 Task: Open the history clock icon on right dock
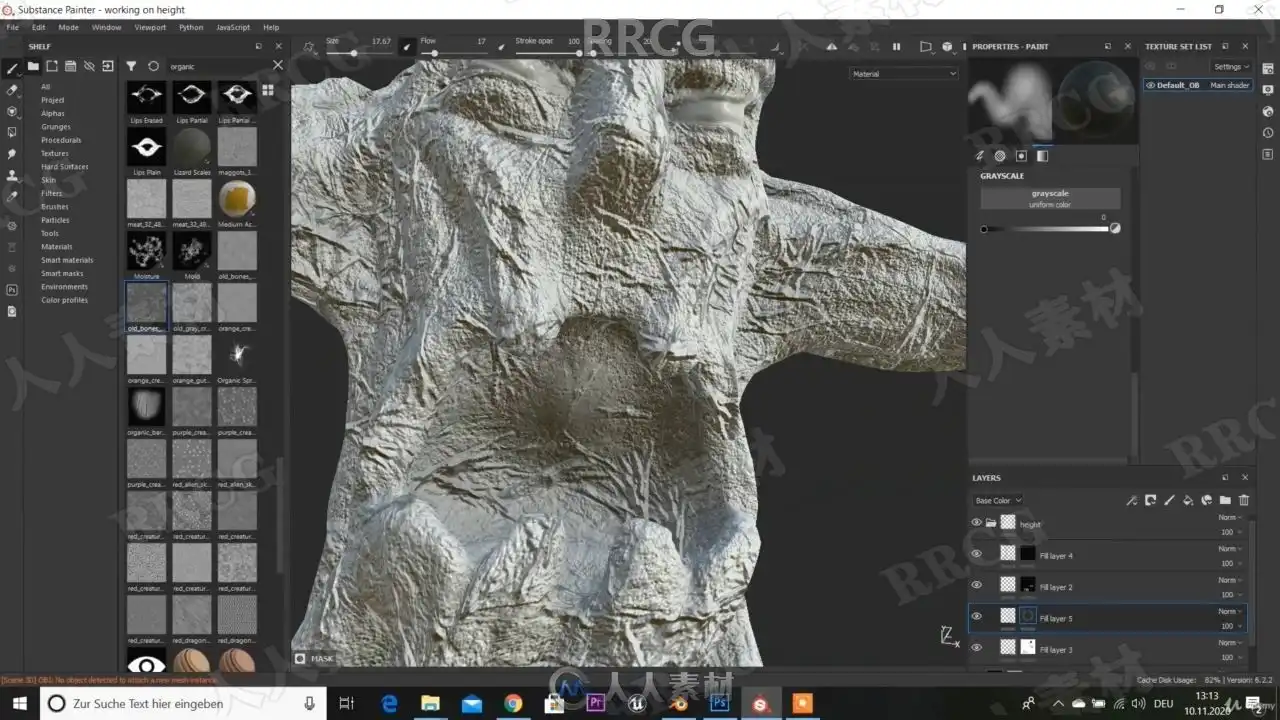coord(1268,132)
